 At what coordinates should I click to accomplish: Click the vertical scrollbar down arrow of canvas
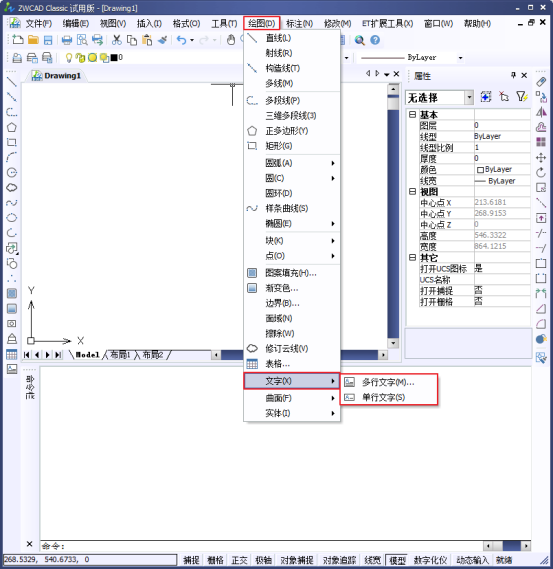tap(393, 343)
